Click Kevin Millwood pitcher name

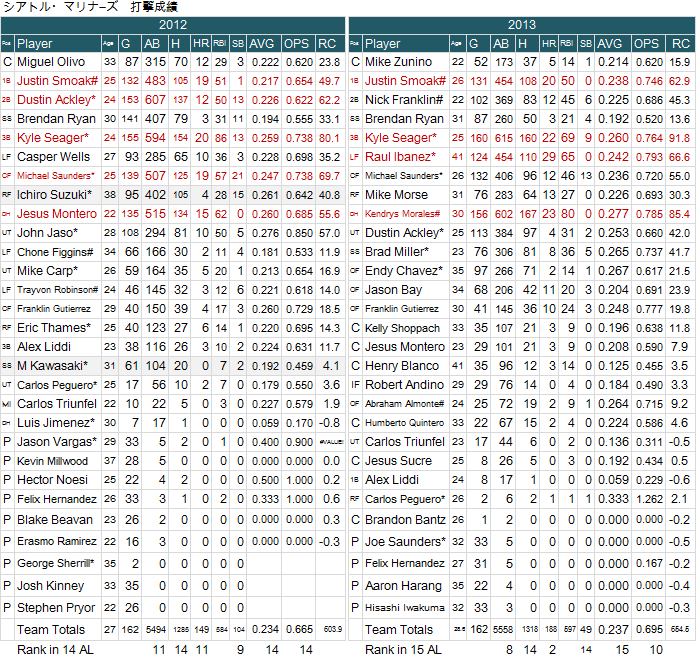[x=52, y=461]
